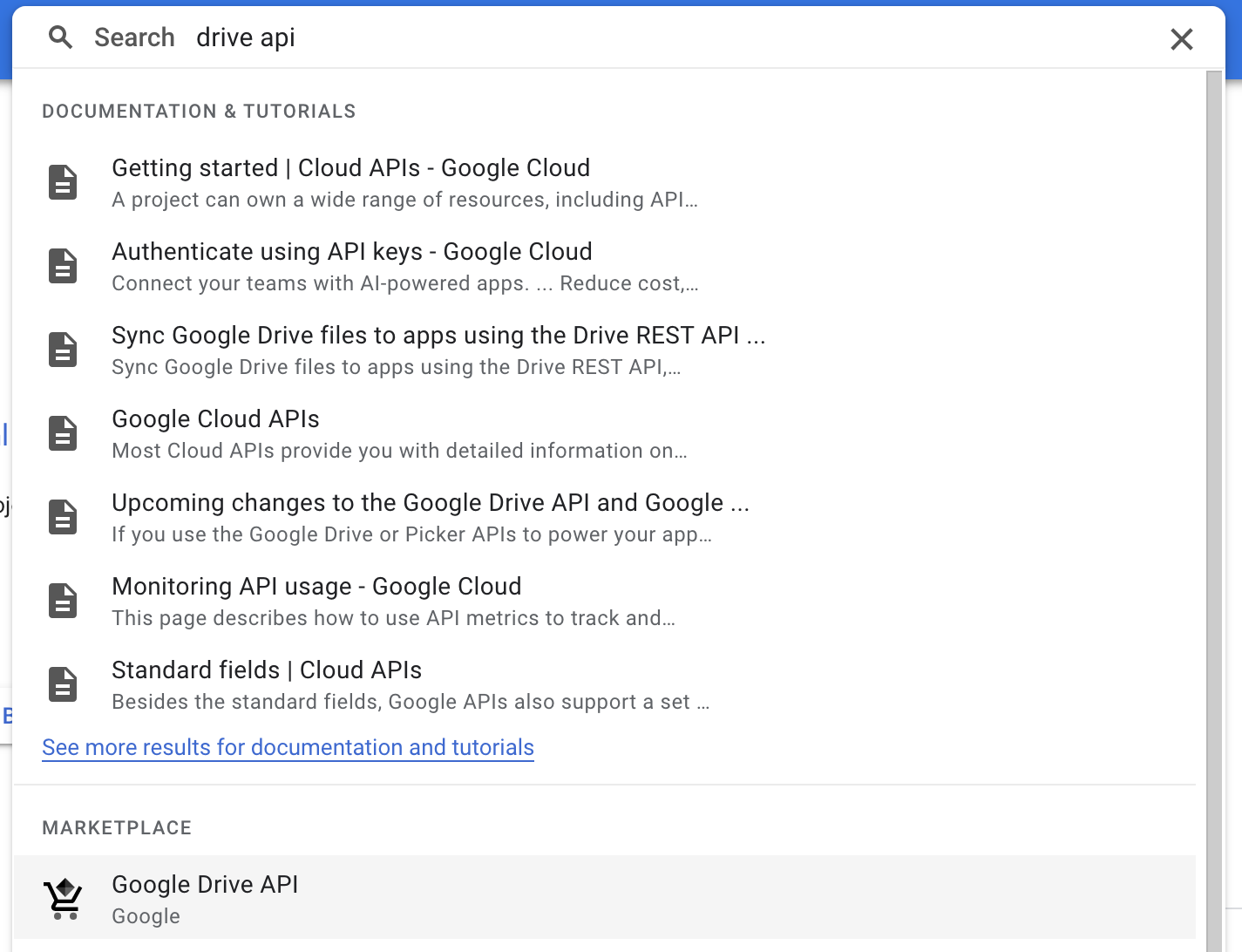This screenshot has height=952, width=1242.
Task: Click 'See more results for documentation and tutorials'
Action: tap(288, 747)
